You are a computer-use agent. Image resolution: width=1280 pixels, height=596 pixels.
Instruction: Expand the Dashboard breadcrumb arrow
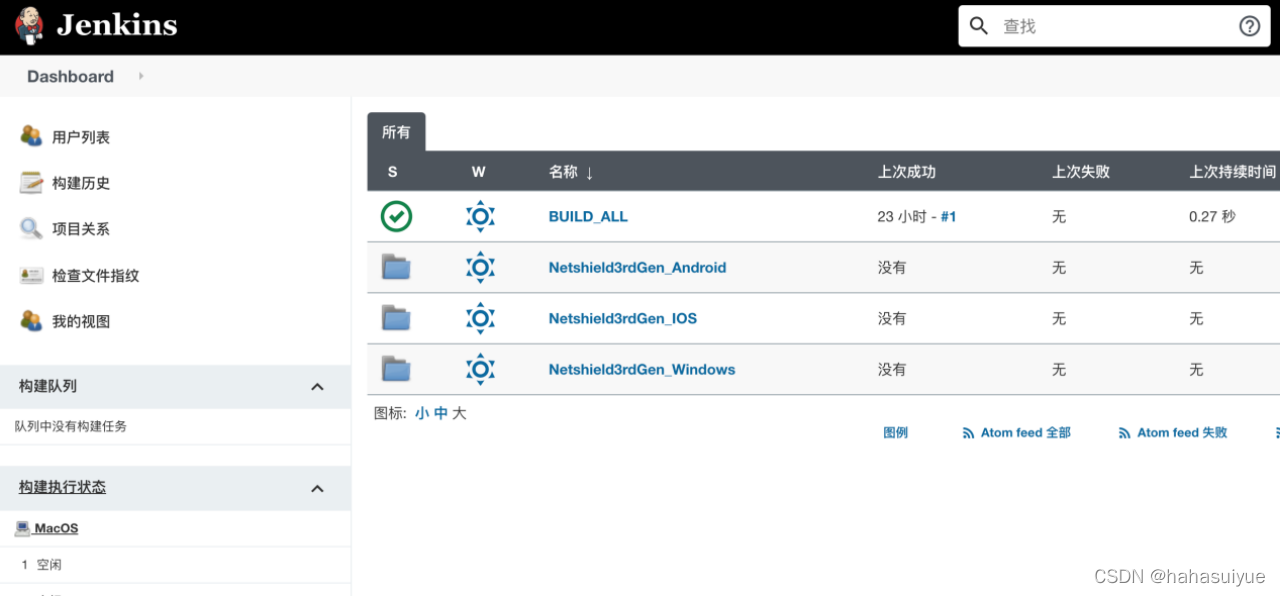click(141, 76)
